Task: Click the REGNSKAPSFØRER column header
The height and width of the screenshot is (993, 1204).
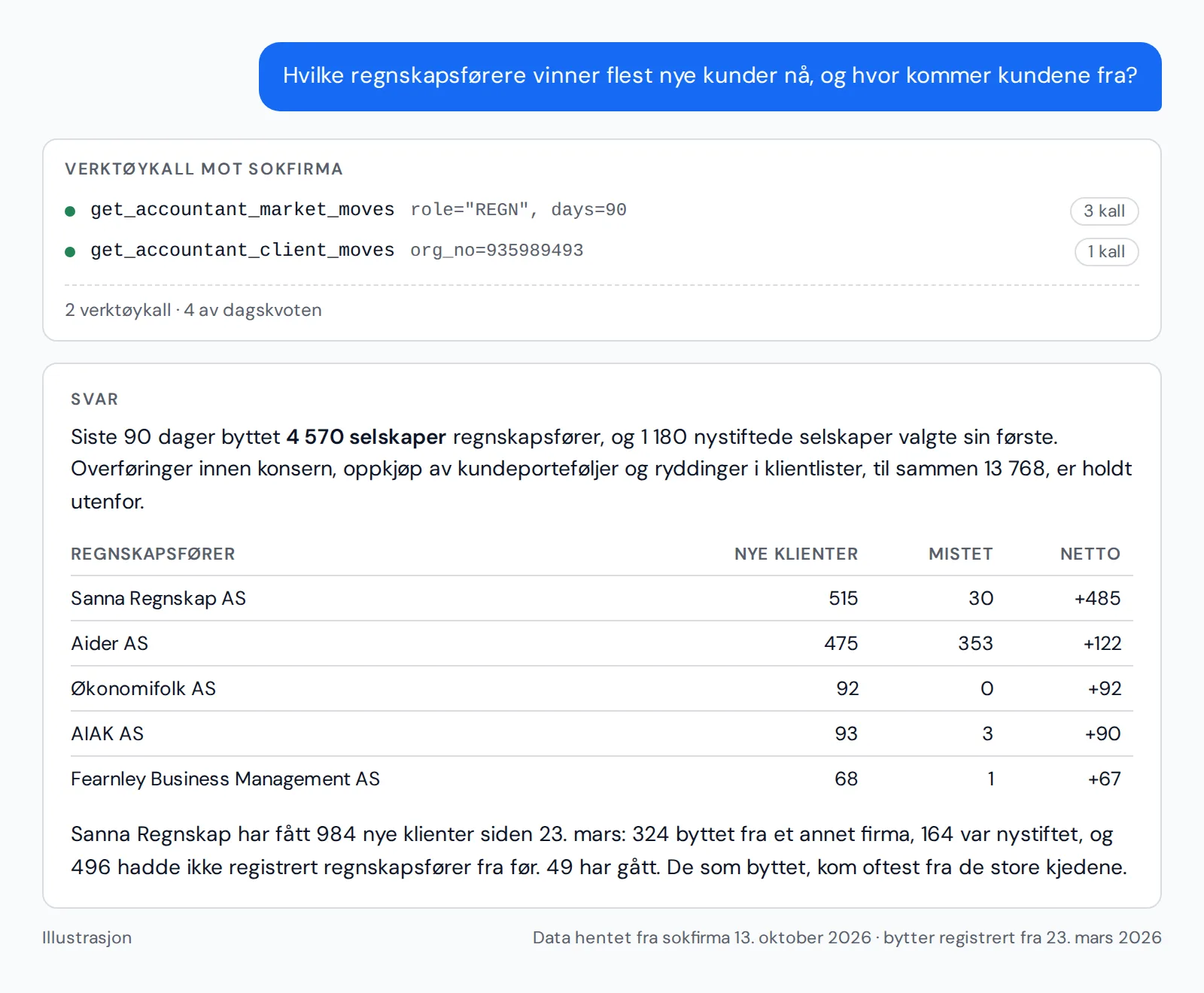Action: pos(153,554)
